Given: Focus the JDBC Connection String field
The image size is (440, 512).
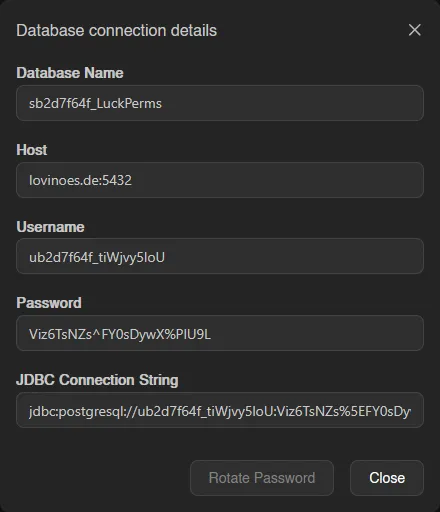Looking at the screenshot, I should [220, 410].
